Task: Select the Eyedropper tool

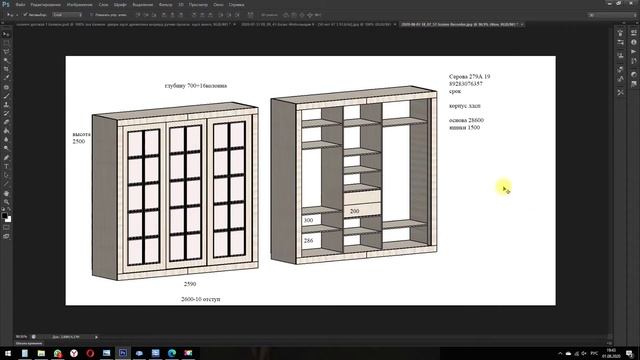Action: (6, 78)
